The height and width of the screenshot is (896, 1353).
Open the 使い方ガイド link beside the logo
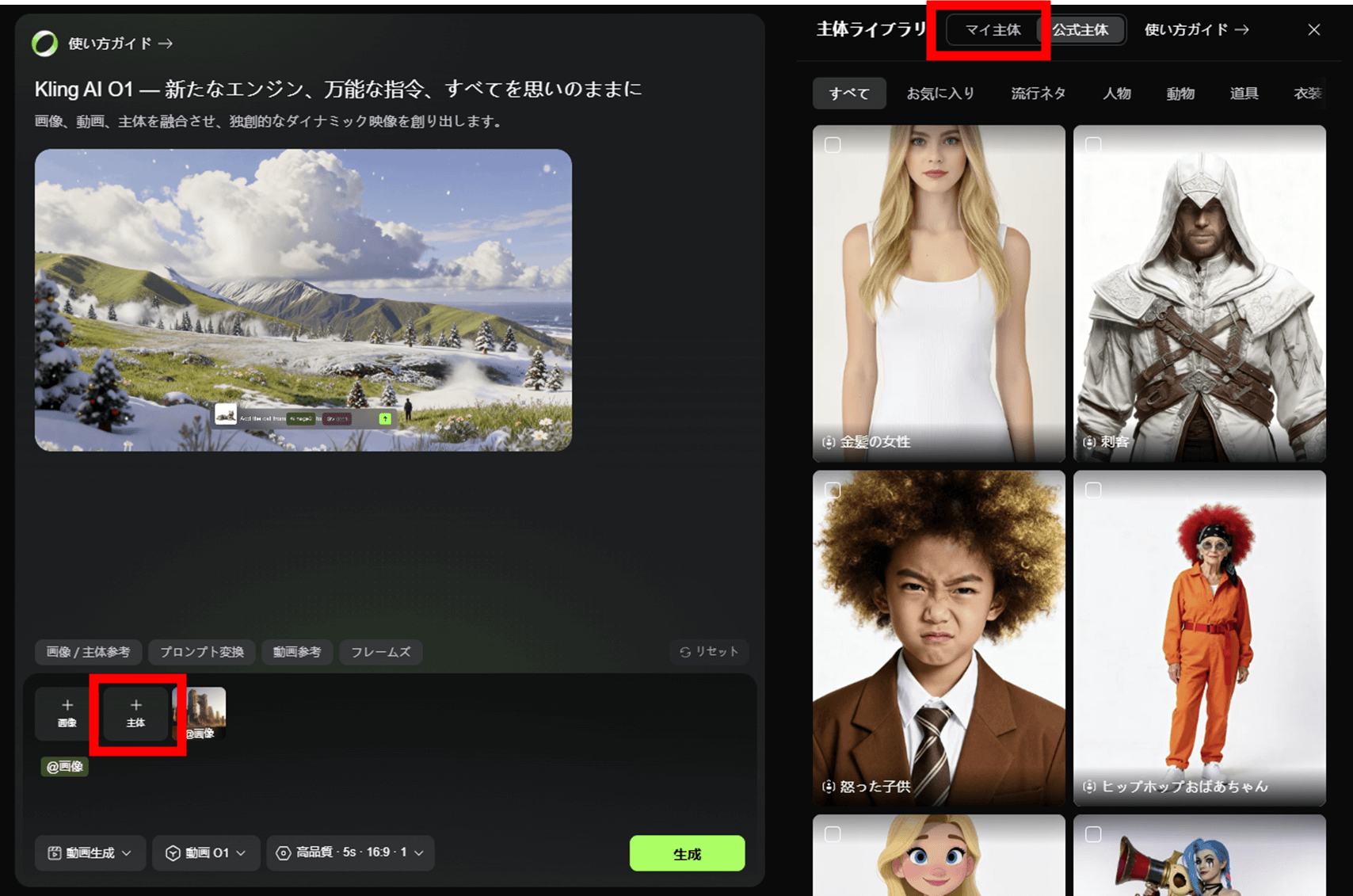click(x=120, y=44)
